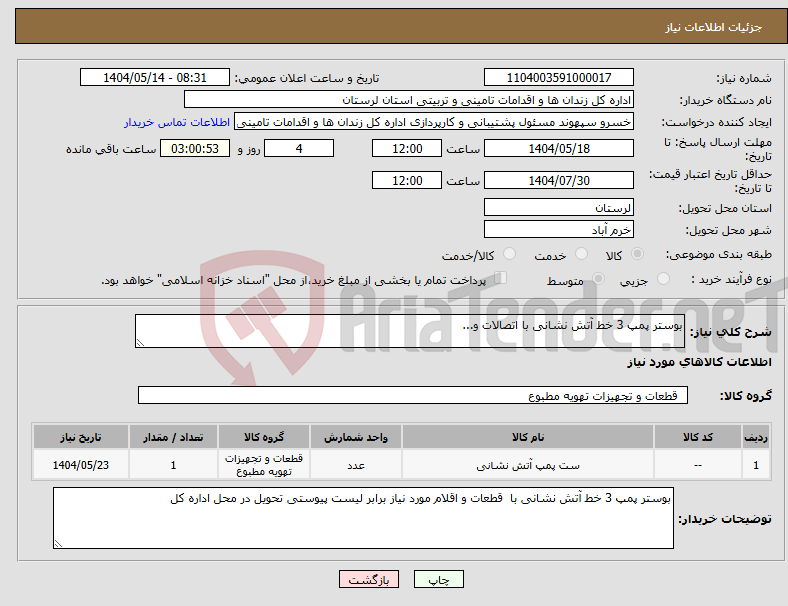The height and width of the screenshot is (606, 788).
Task: Select the متوسط purchase type radio
Action: 598,279
